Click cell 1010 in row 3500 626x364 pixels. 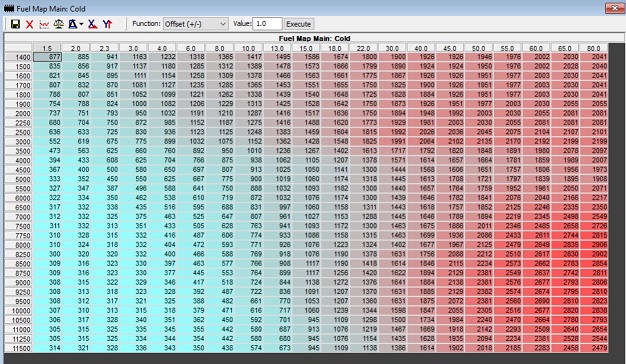(248, 150)
